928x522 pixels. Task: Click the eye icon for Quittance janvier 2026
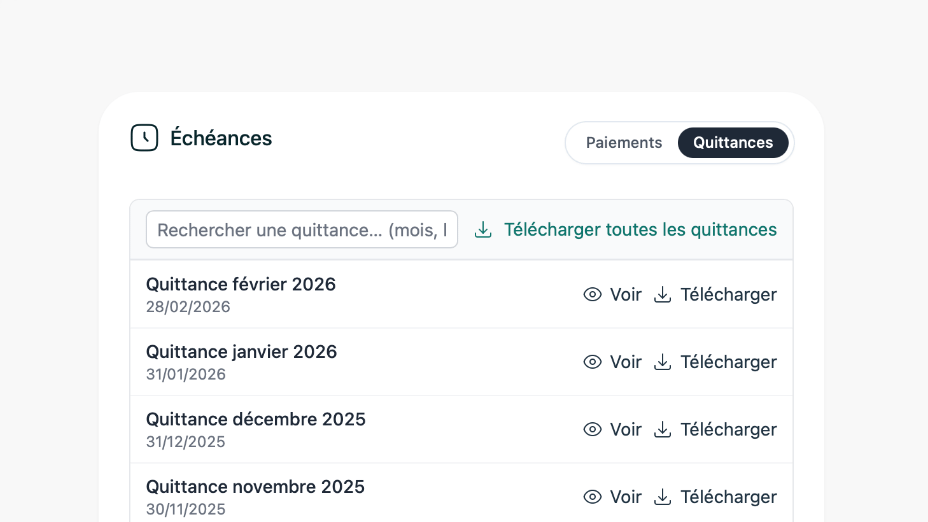coord(592,362)
